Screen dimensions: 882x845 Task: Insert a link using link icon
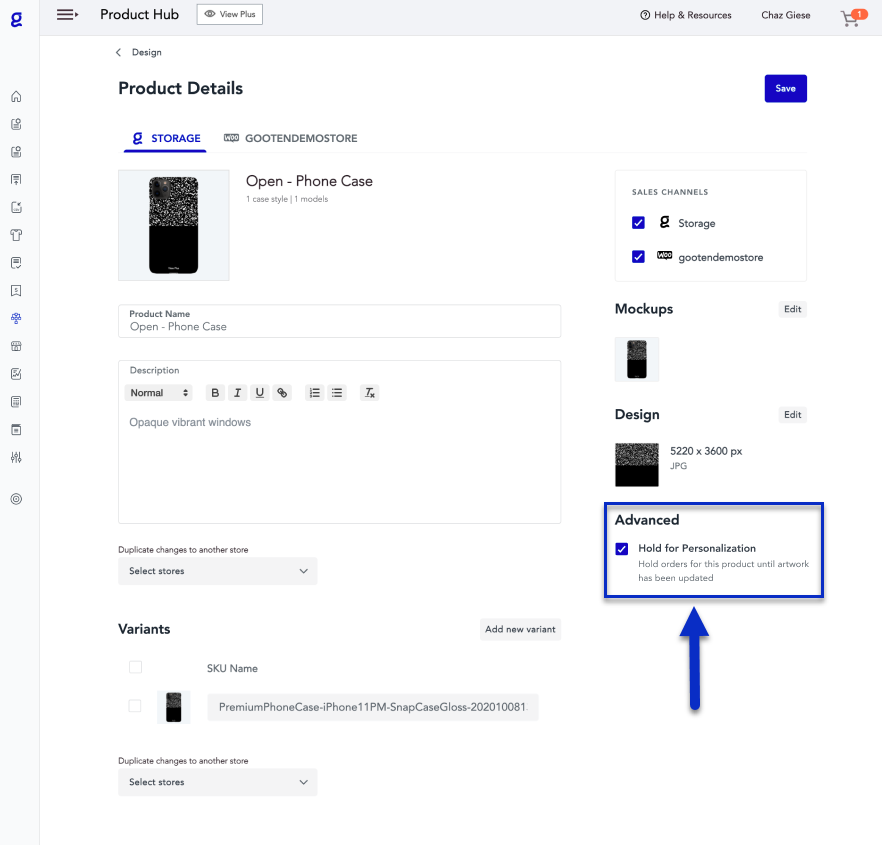[x=282, y=393]
